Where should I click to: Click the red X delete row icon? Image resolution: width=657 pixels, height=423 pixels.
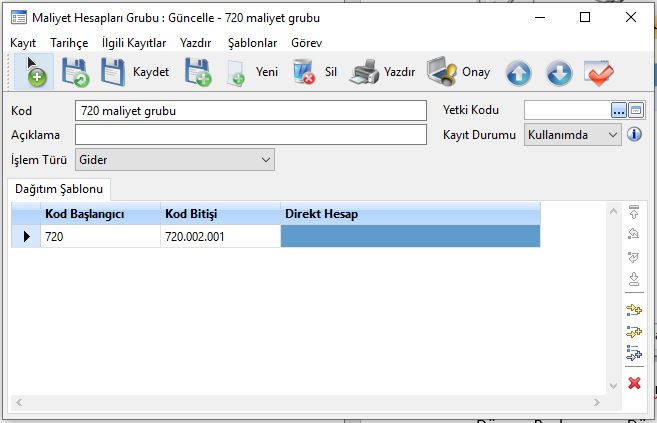633,383
